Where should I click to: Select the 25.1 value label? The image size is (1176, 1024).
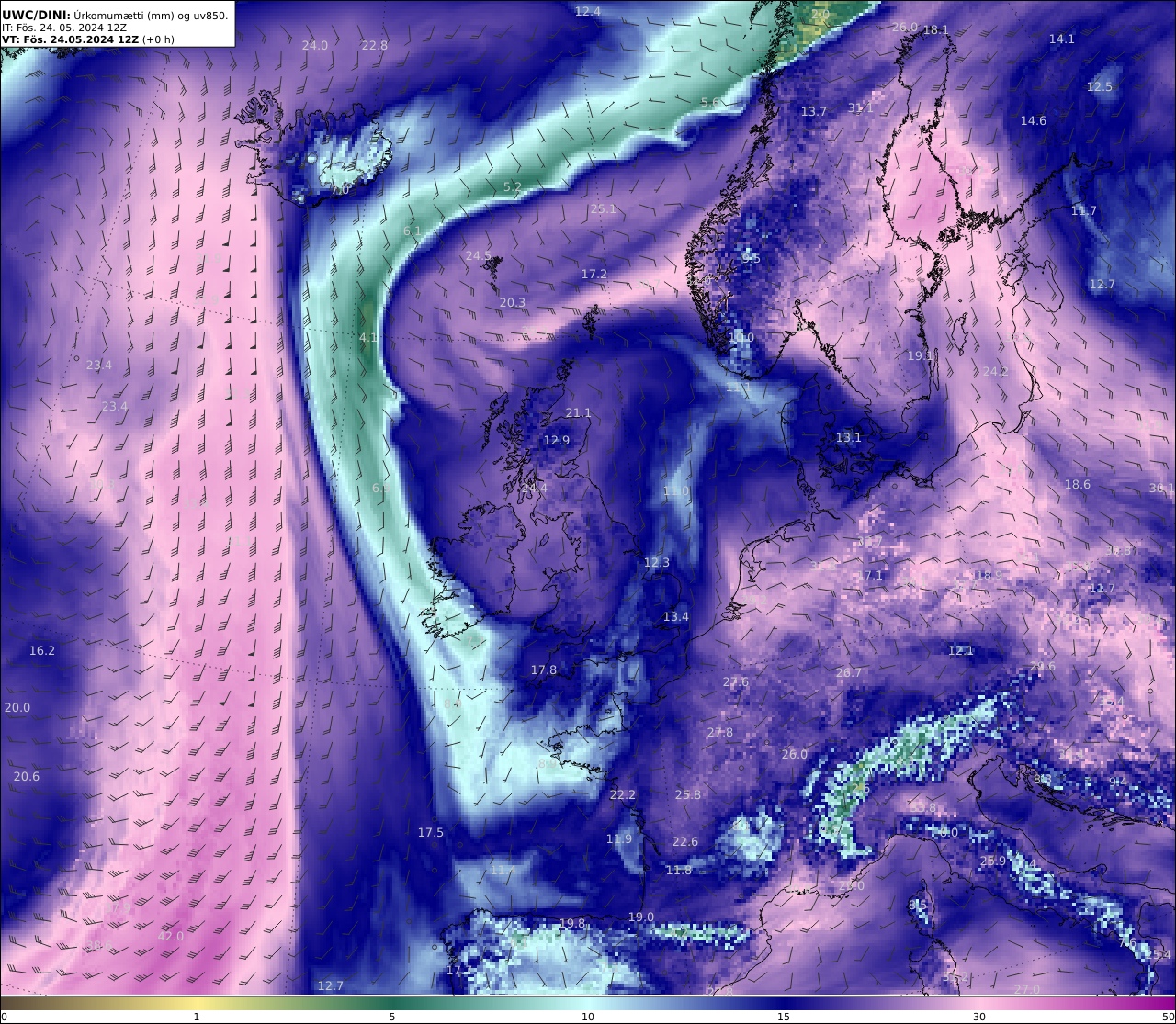tap(604, 208)
